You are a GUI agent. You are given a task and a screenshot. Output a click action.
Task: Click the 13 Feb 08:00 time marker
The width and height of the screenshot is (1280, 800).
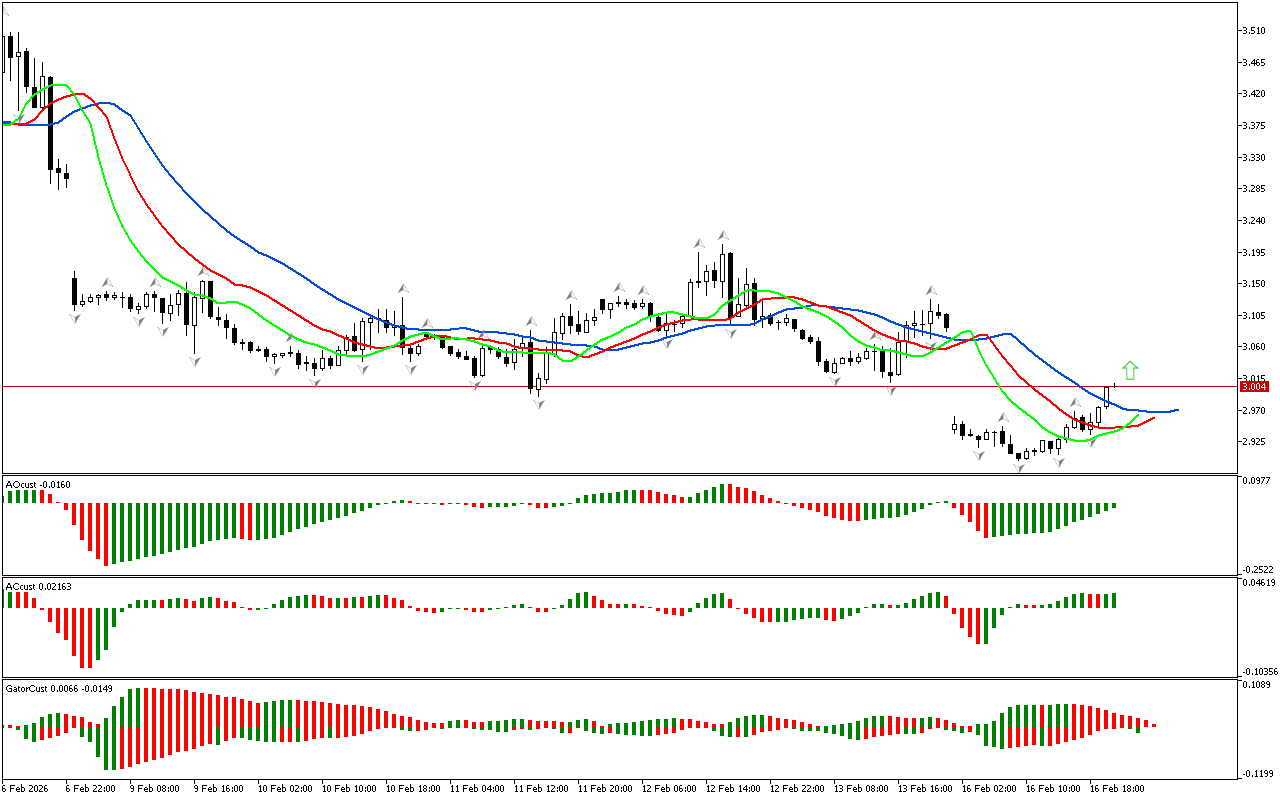[863, 789]
